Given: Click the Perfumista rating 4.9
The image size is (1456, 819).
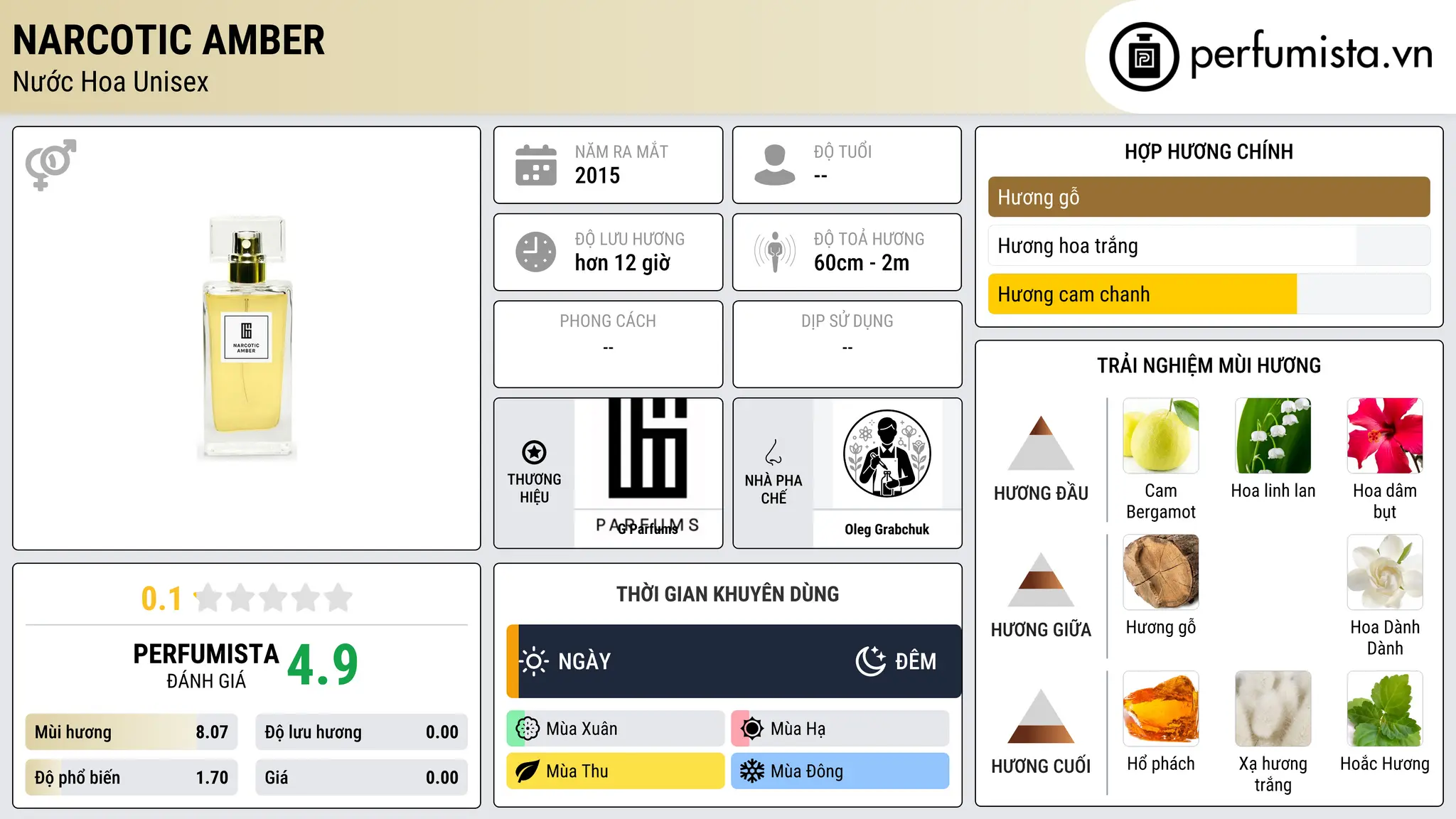Looking at the screenshot, I should tap(323, 665).
